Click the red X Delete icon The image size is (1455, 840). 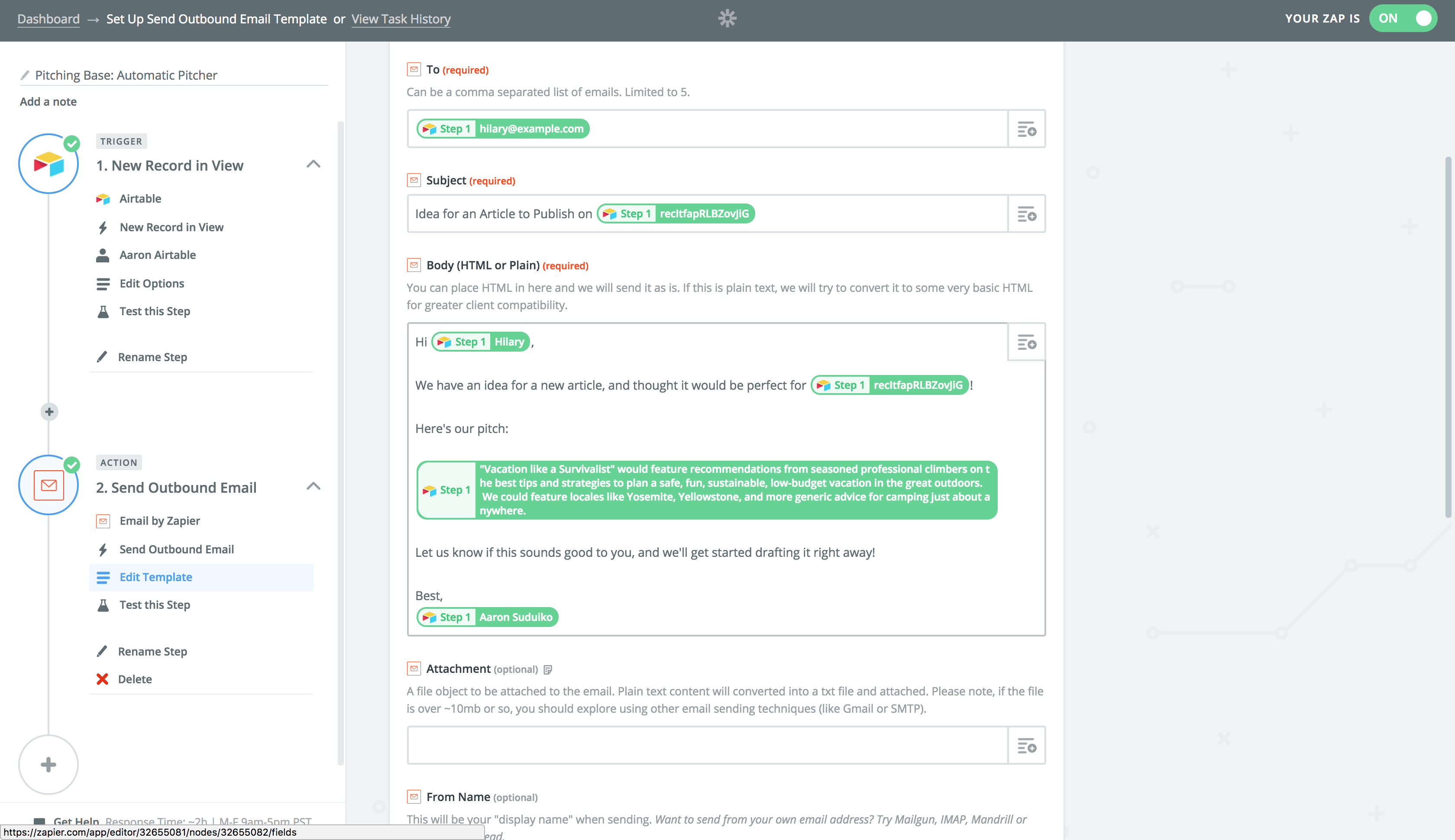103,679
